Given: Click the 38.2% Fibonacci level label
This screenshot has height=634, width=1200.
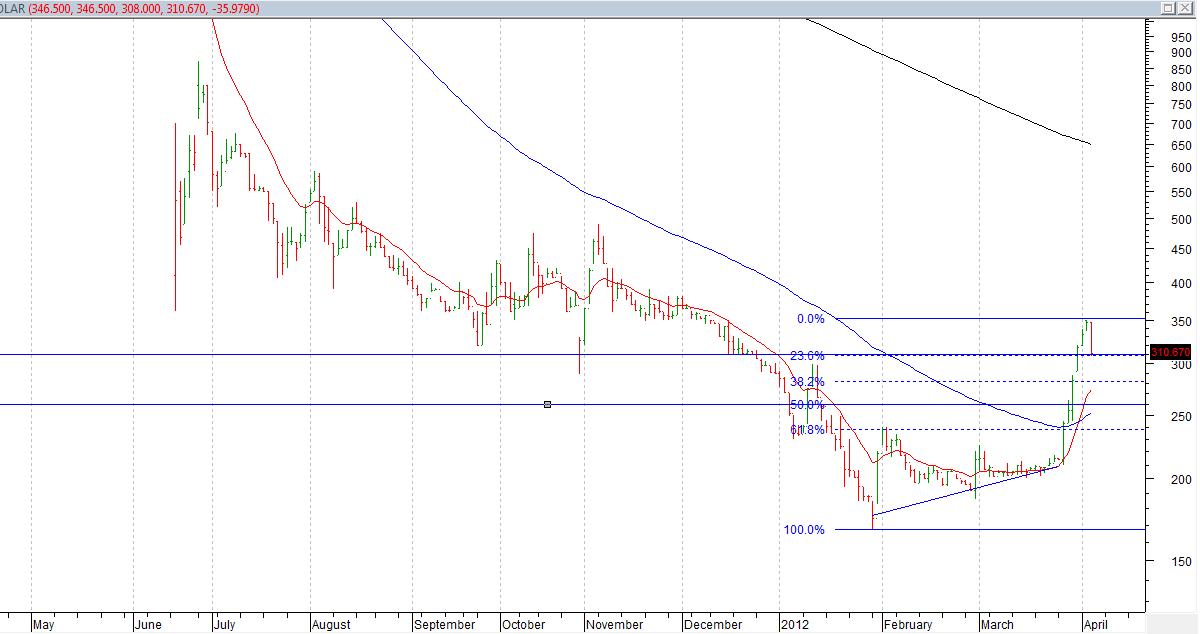Looking at the screenshot, I should click(x=807, y=382).
